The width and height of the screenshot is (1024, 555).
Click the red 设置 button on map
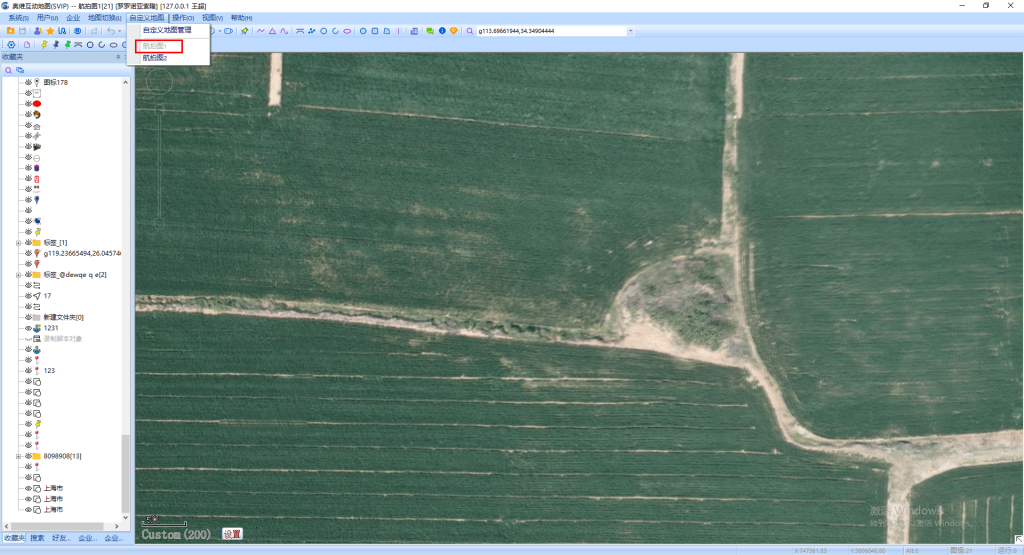click(232, 534)
